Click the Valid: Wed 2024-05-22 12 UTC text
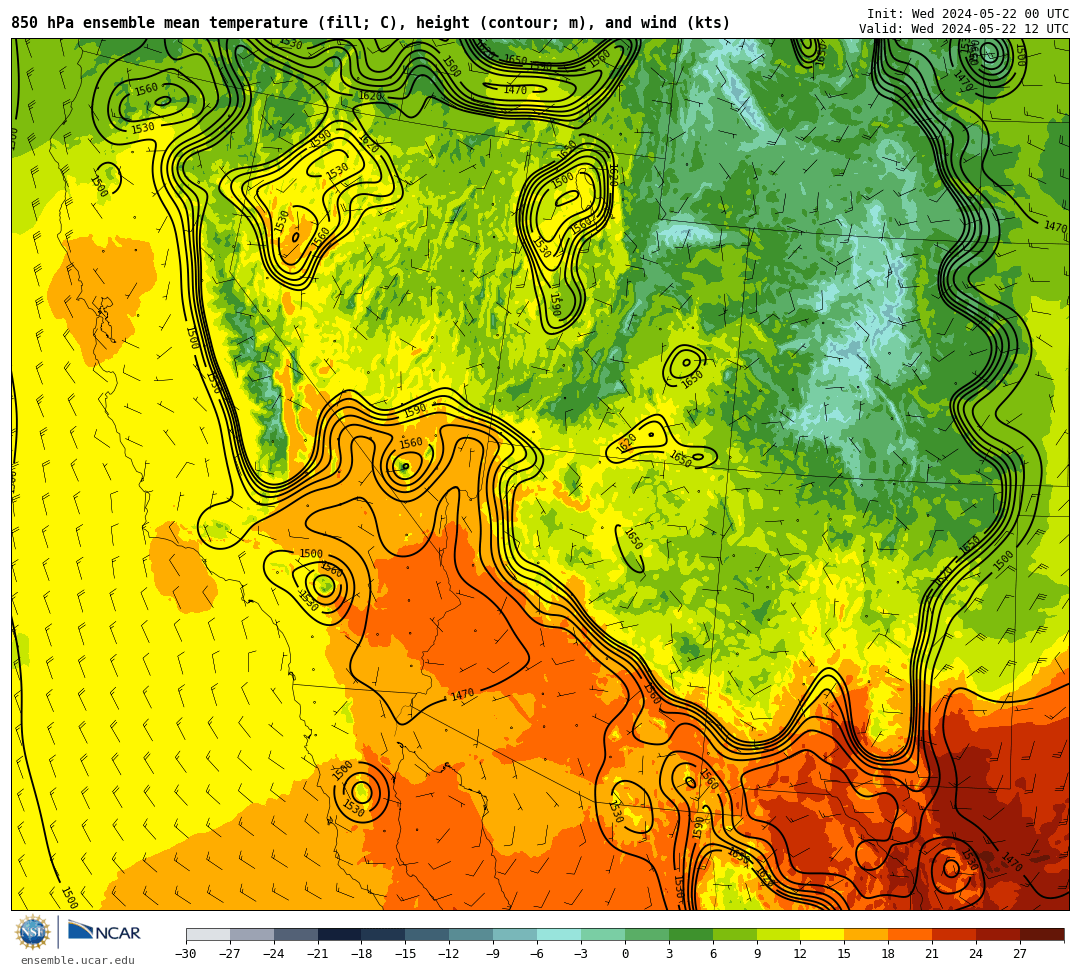Screen dimensions: 1080x973 coord(964,29)
